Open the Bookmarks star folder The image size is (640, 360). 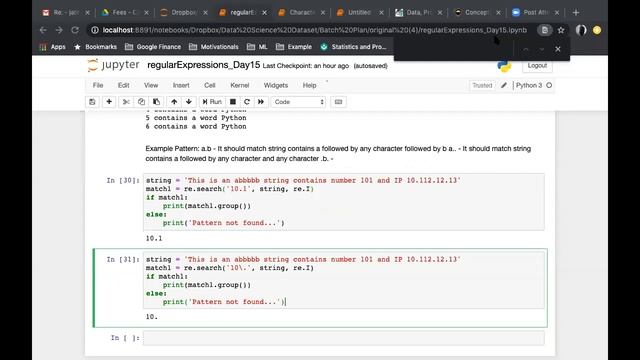(95, 47)
